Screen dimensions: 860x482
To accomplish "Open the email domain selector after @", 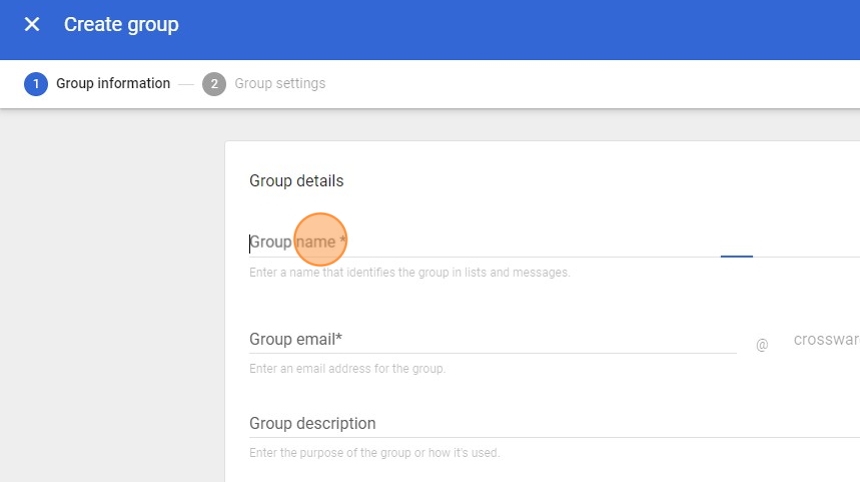I will [x=826, y=340].
